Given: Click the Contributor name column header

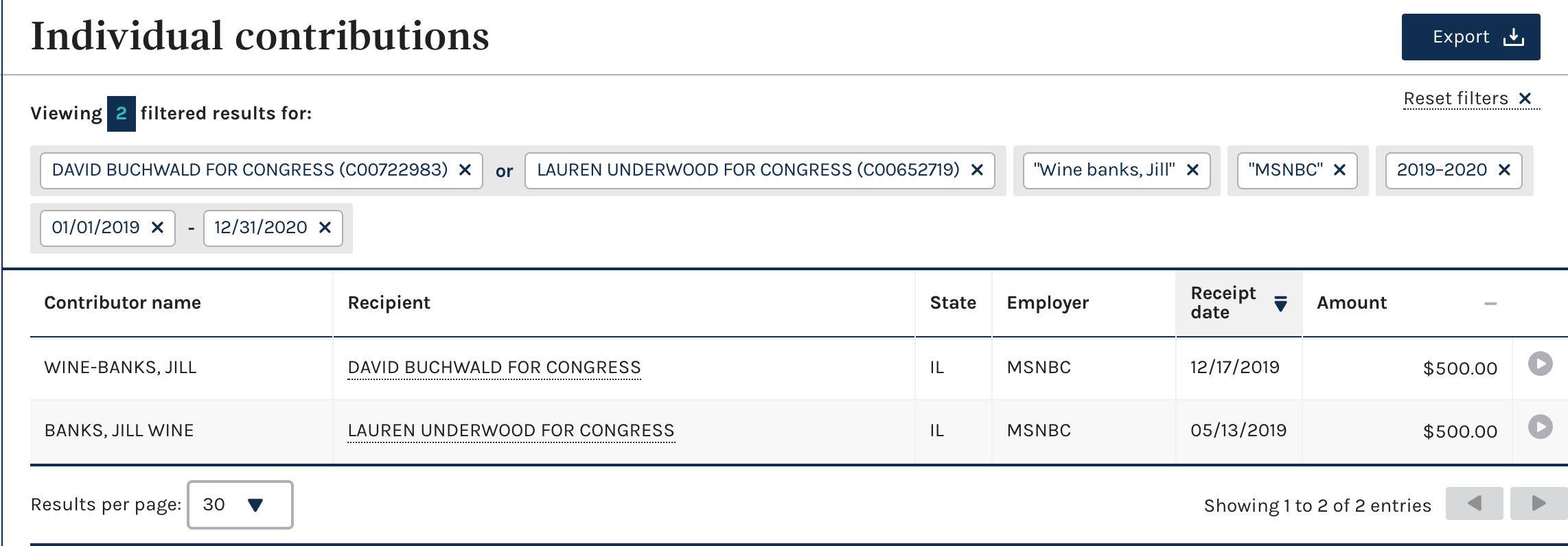Looking at the screenshot, I should pos(122,303).
